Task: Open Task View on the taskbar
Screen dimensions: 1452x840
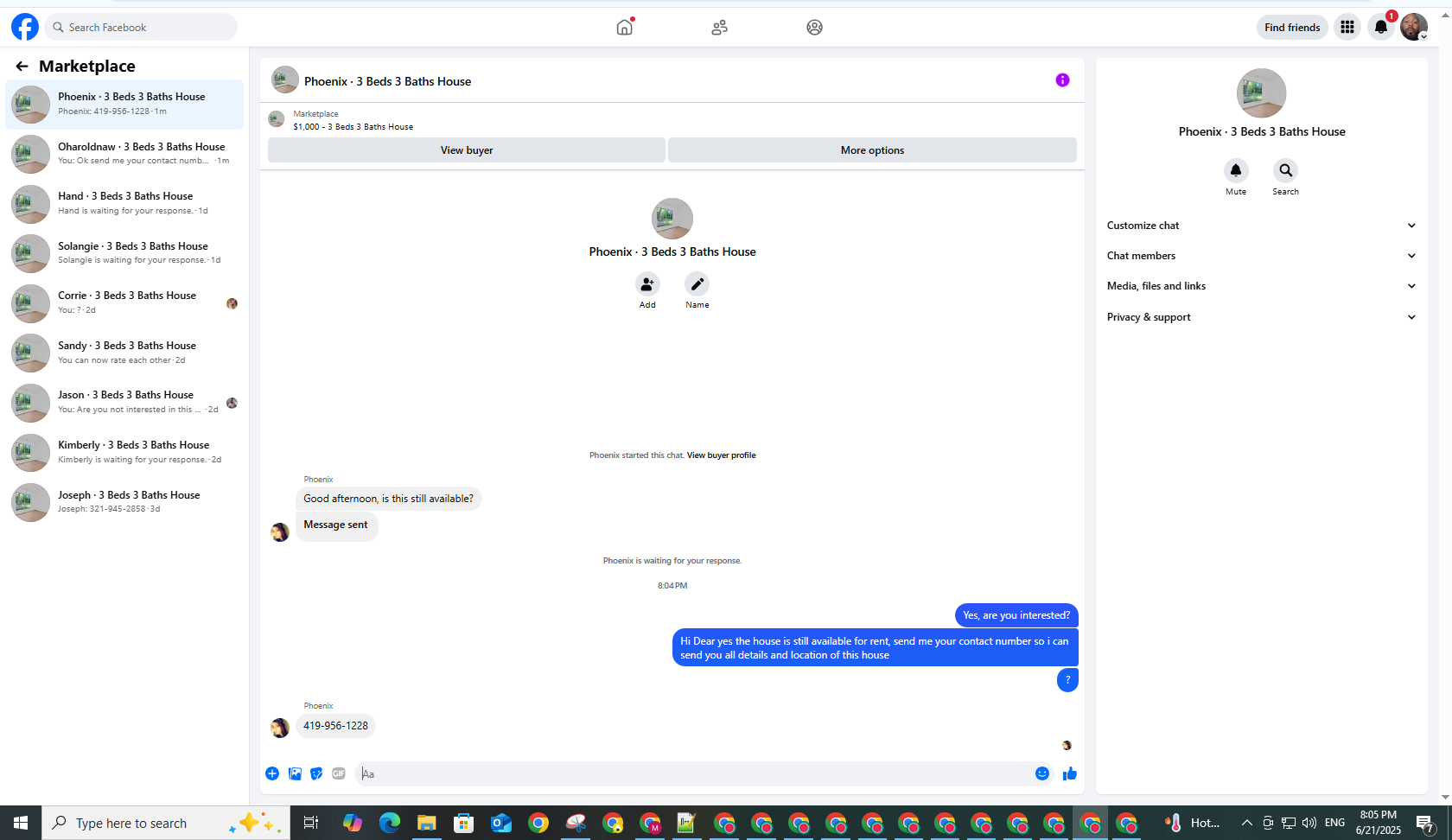Action: (x=311, y=823)
